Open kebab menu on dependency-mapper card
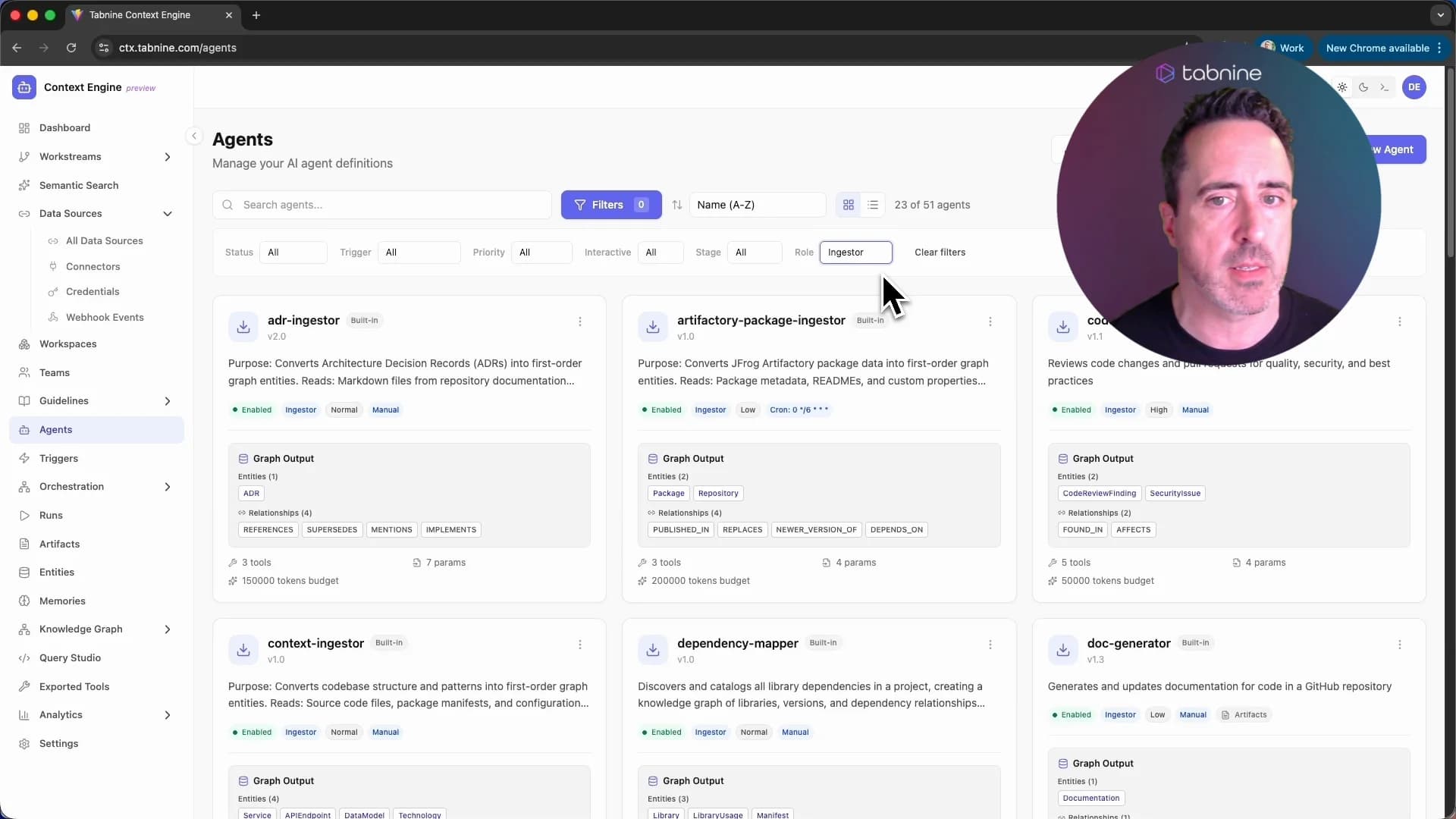The image size is (1456, 819). (990, 645)
